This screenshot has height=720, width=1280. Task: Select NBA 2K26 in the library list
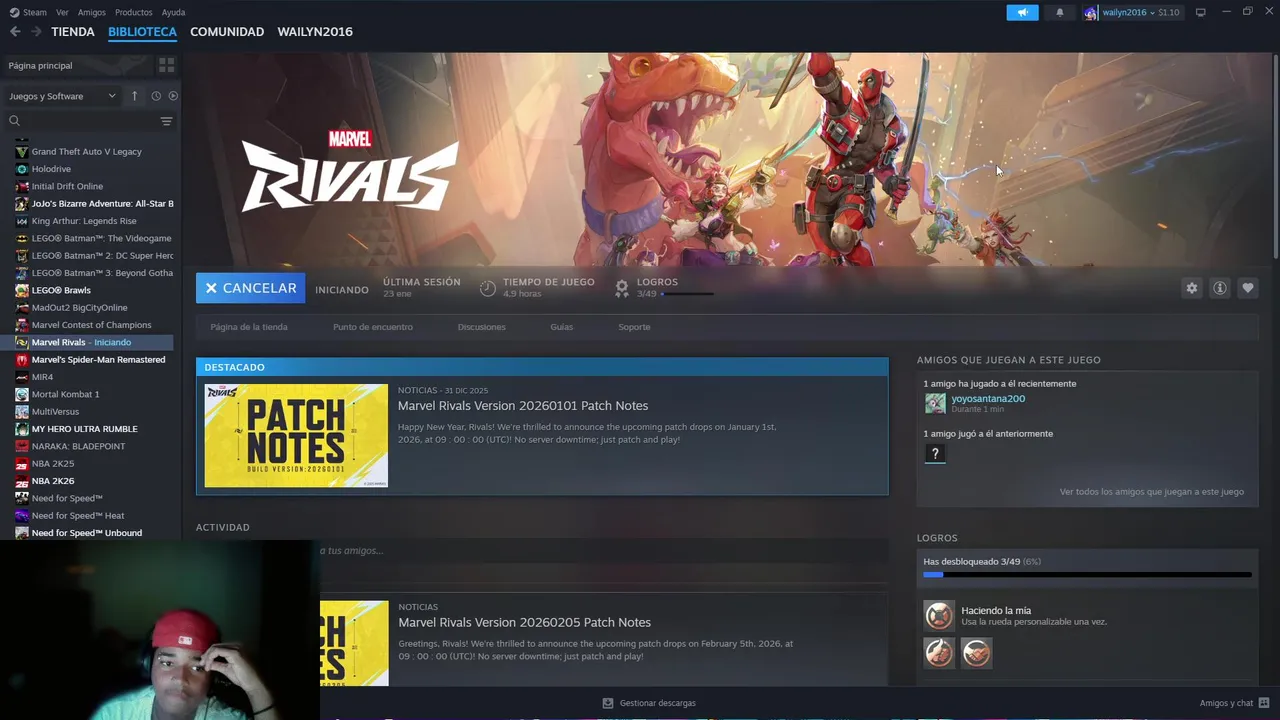53,481
